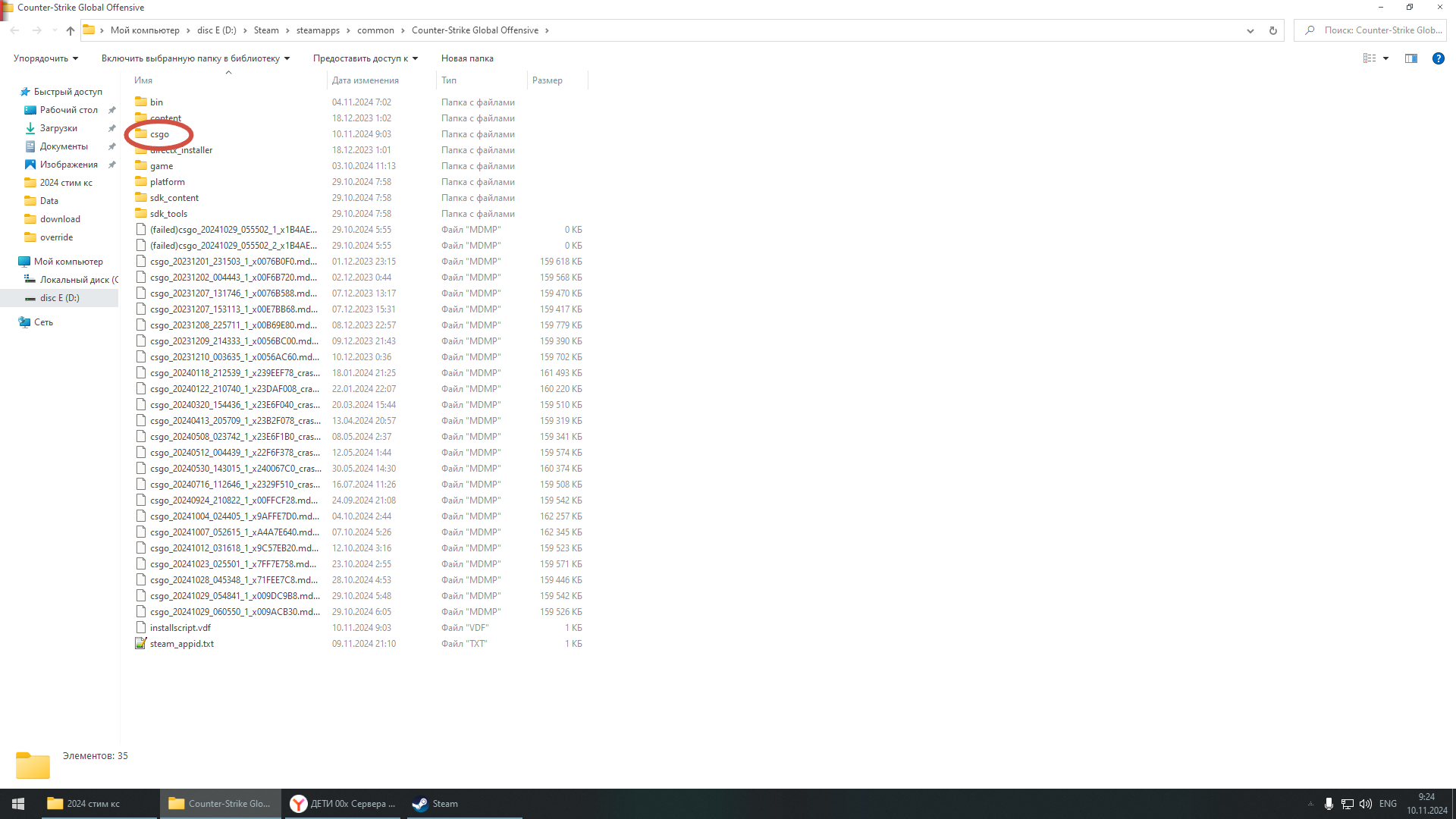Select the platform folder icon
1456x819 pixels.
(141, 181)
